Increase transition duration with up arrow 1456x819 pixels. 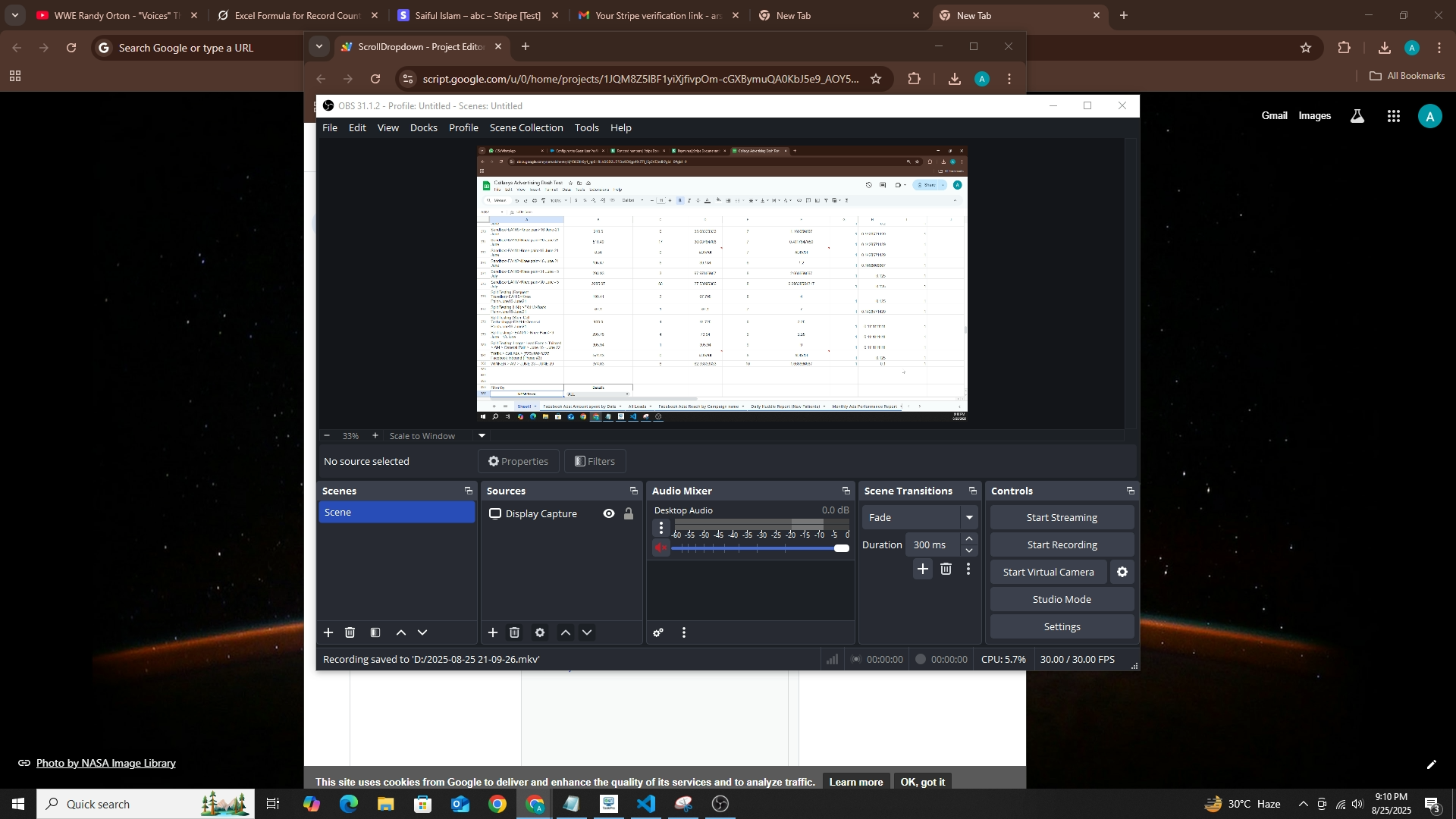point(969,538)
